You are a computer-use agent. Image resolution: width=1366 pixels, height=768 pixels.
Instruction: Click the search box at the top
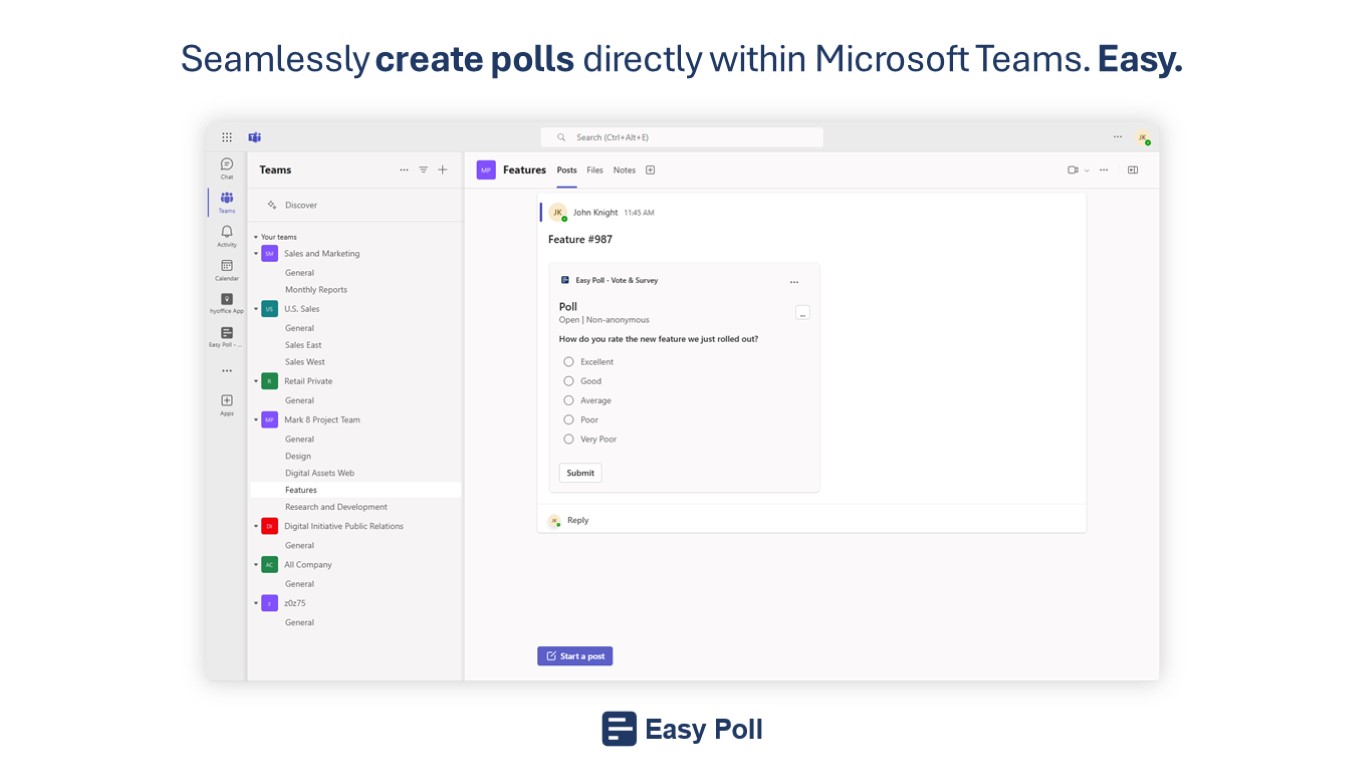682,137
